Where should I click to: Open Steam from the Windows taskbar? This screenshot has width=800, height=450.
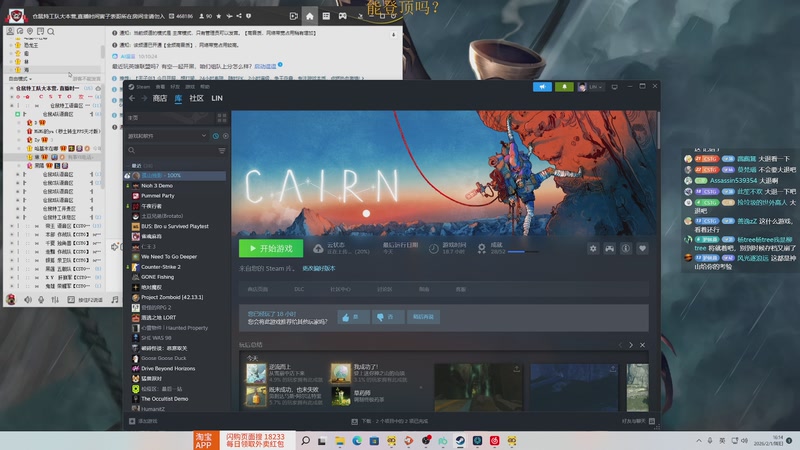click(x=460, y=441)
